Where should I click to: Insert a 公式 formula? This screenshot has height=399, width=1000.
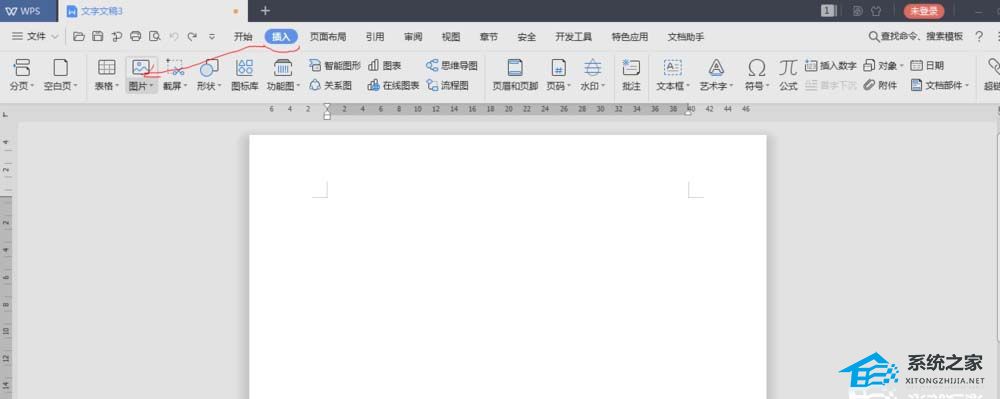coord(788,75)
